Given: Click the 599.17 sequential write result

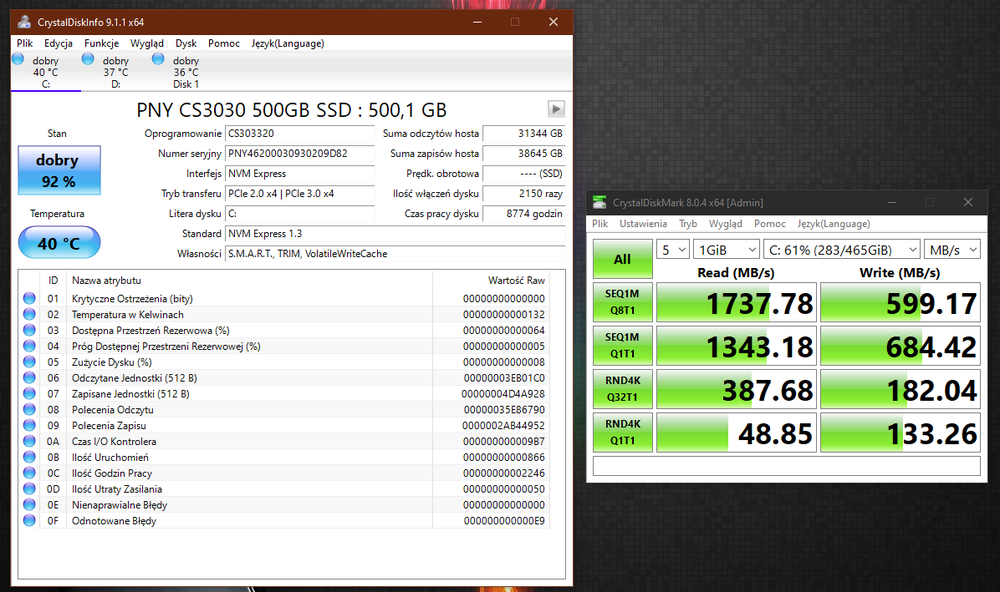Looking at the screenshot, I should (x=900, y=302).
